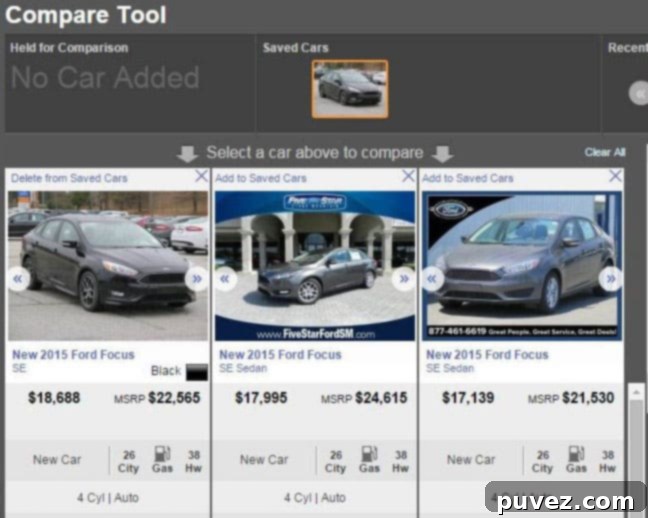Image resolution: width=648 pixels, height=518 pixels.
Task: Click the MSRP $22,565 value
Action: click(174, 398)
